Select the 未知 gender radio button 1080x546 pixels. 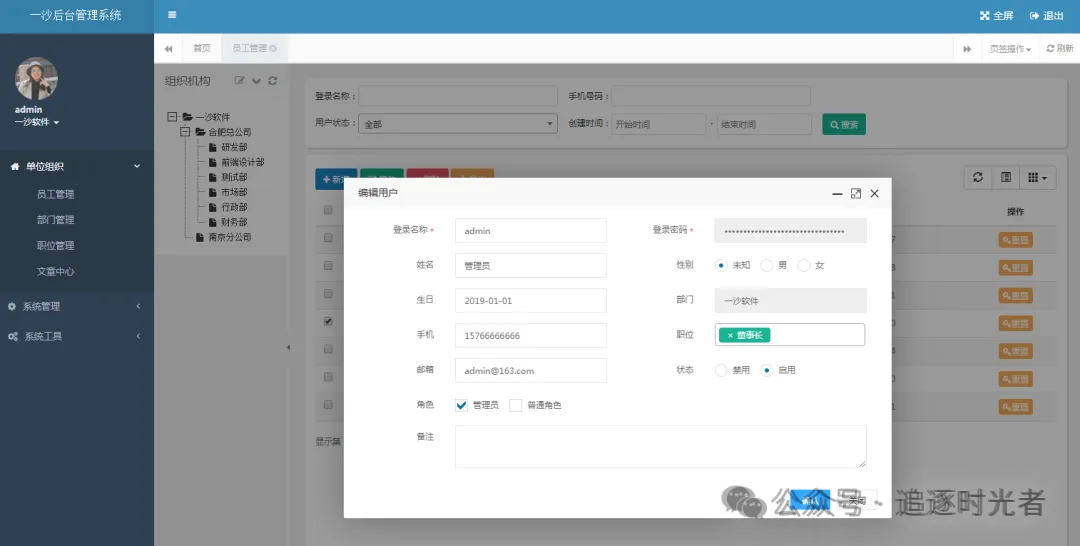721,265
